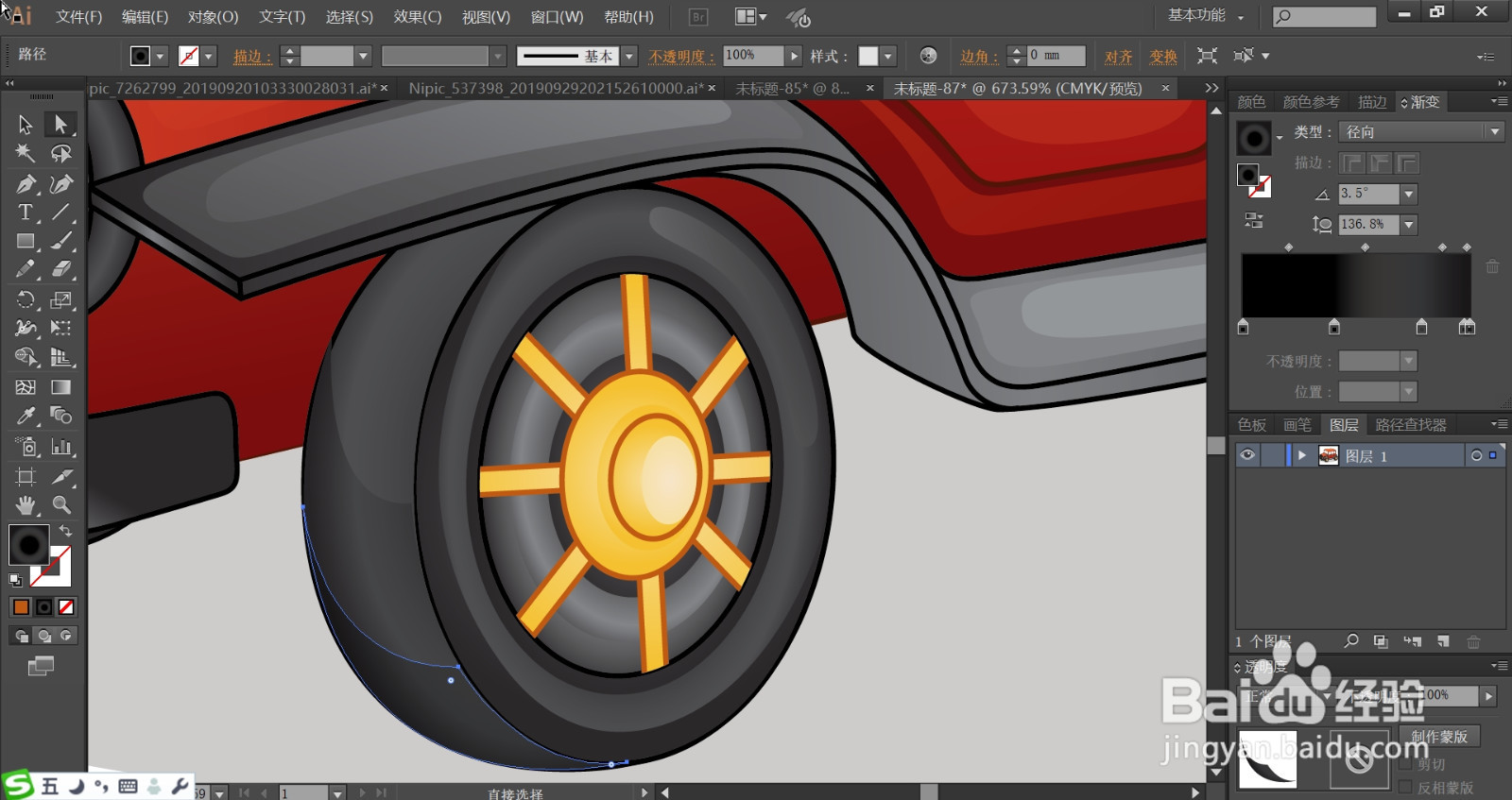Screen dimensions: 1512x800
Task: Click the 描边 stroke link in control bar
Action: coord(252,57)
